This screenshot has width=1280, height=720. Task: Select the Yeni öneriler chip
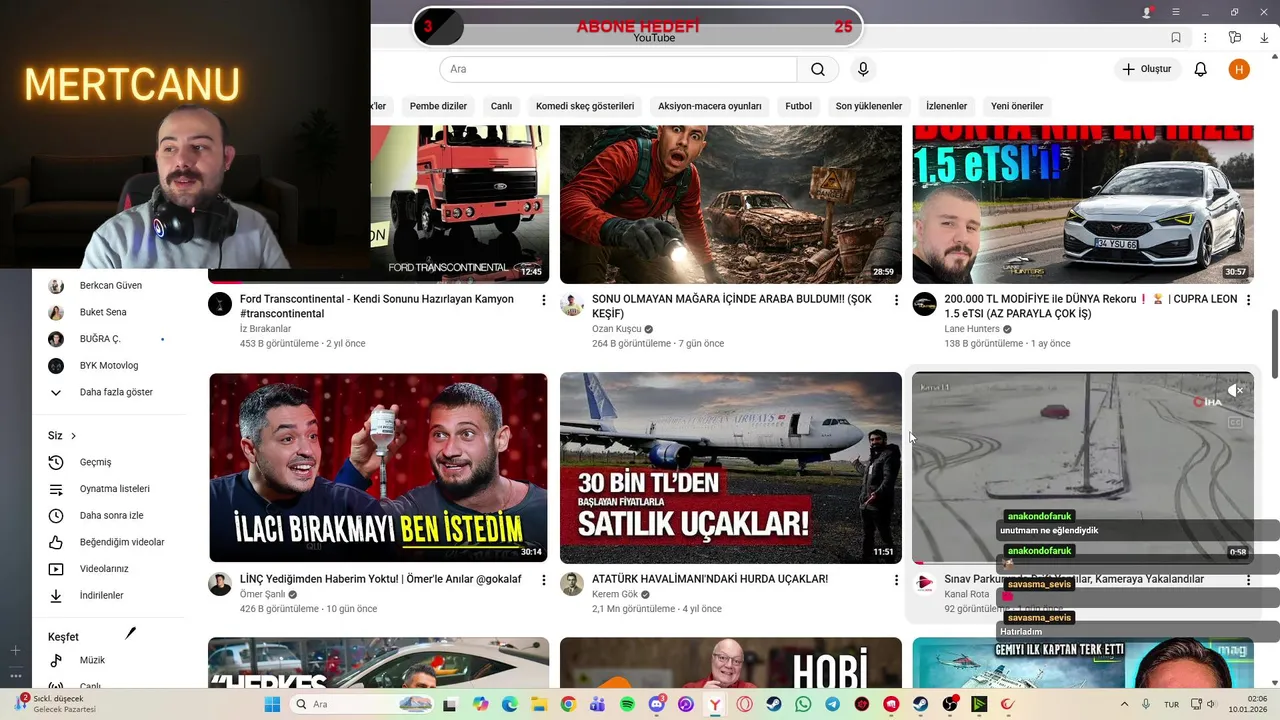(1017, 106)
